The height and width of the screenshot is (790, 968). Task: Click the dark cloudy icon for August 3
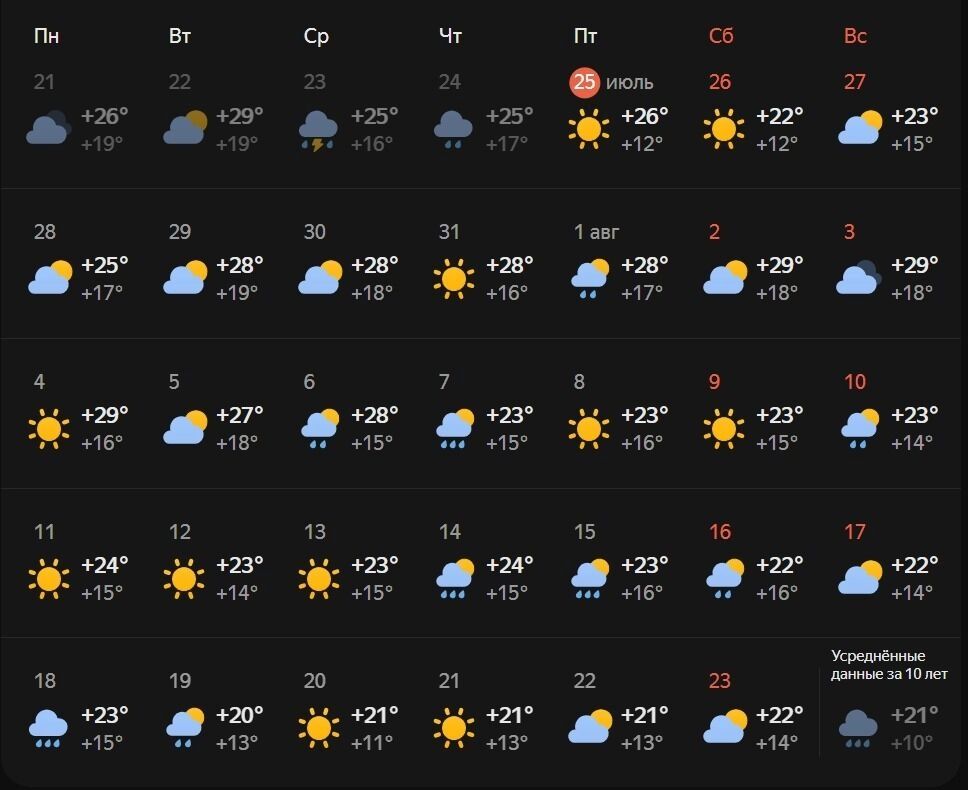(858, 279)
